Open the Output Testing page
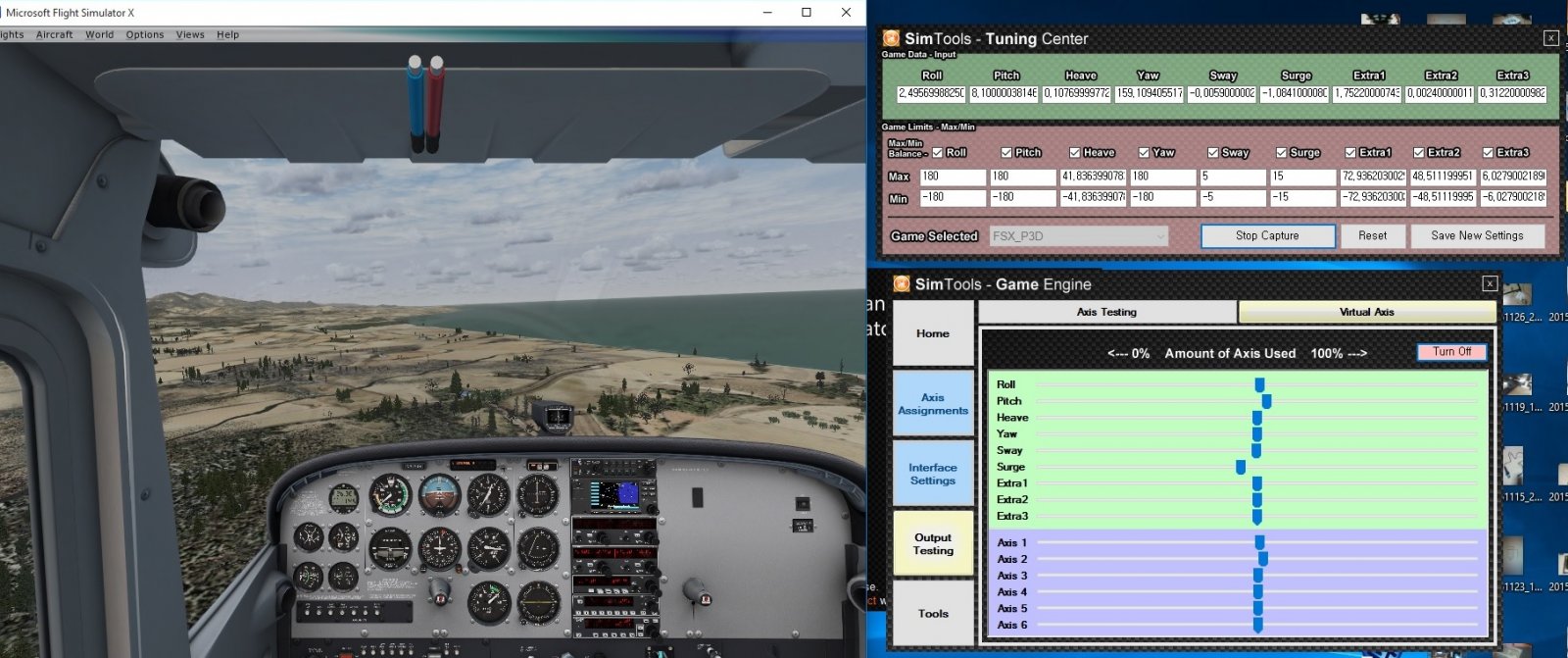 (933, 543)
